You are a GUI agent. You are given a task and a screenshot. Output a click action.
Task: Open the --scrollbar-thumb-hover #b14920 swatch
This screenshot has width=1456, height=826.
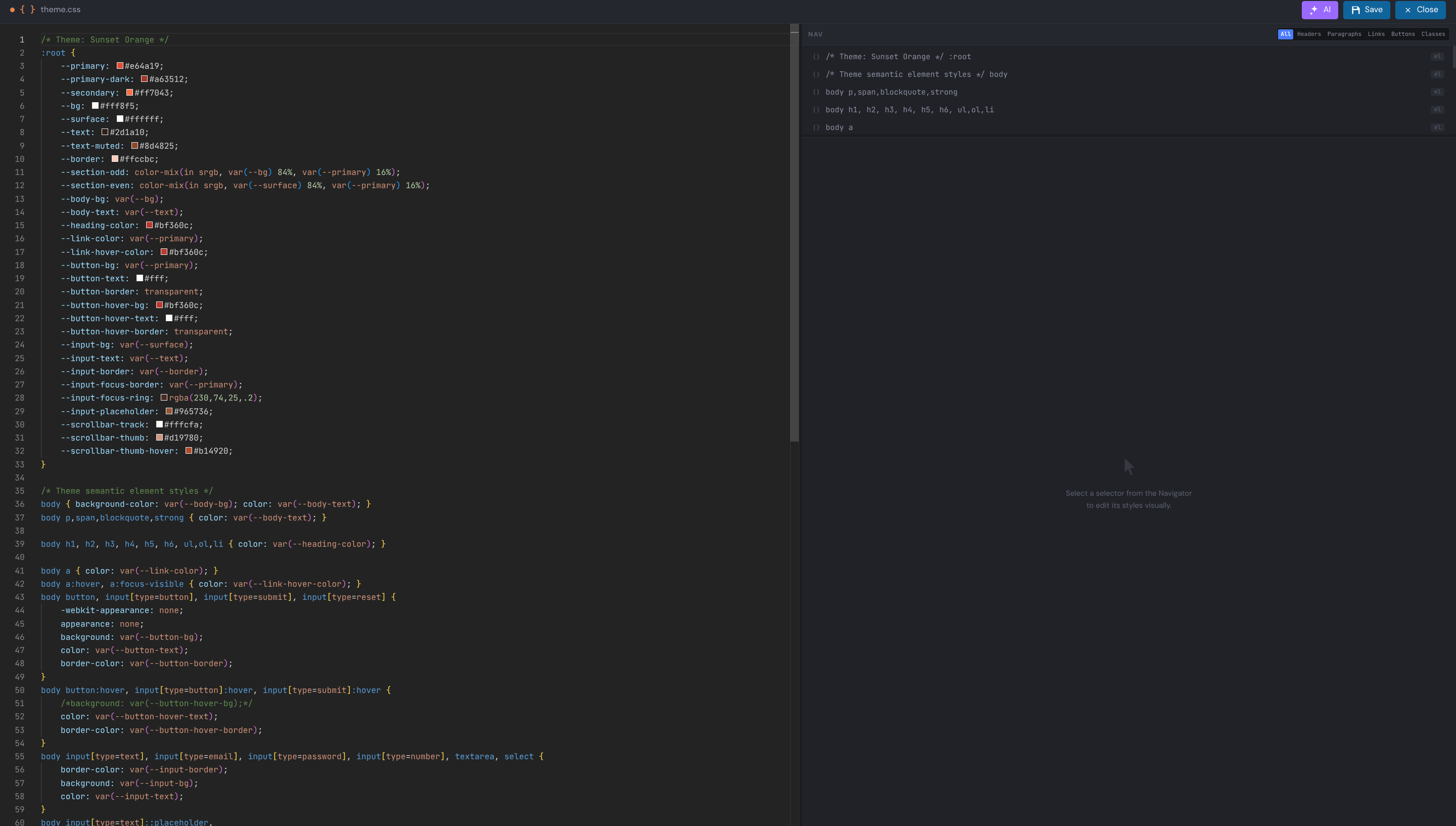[189, 451]
